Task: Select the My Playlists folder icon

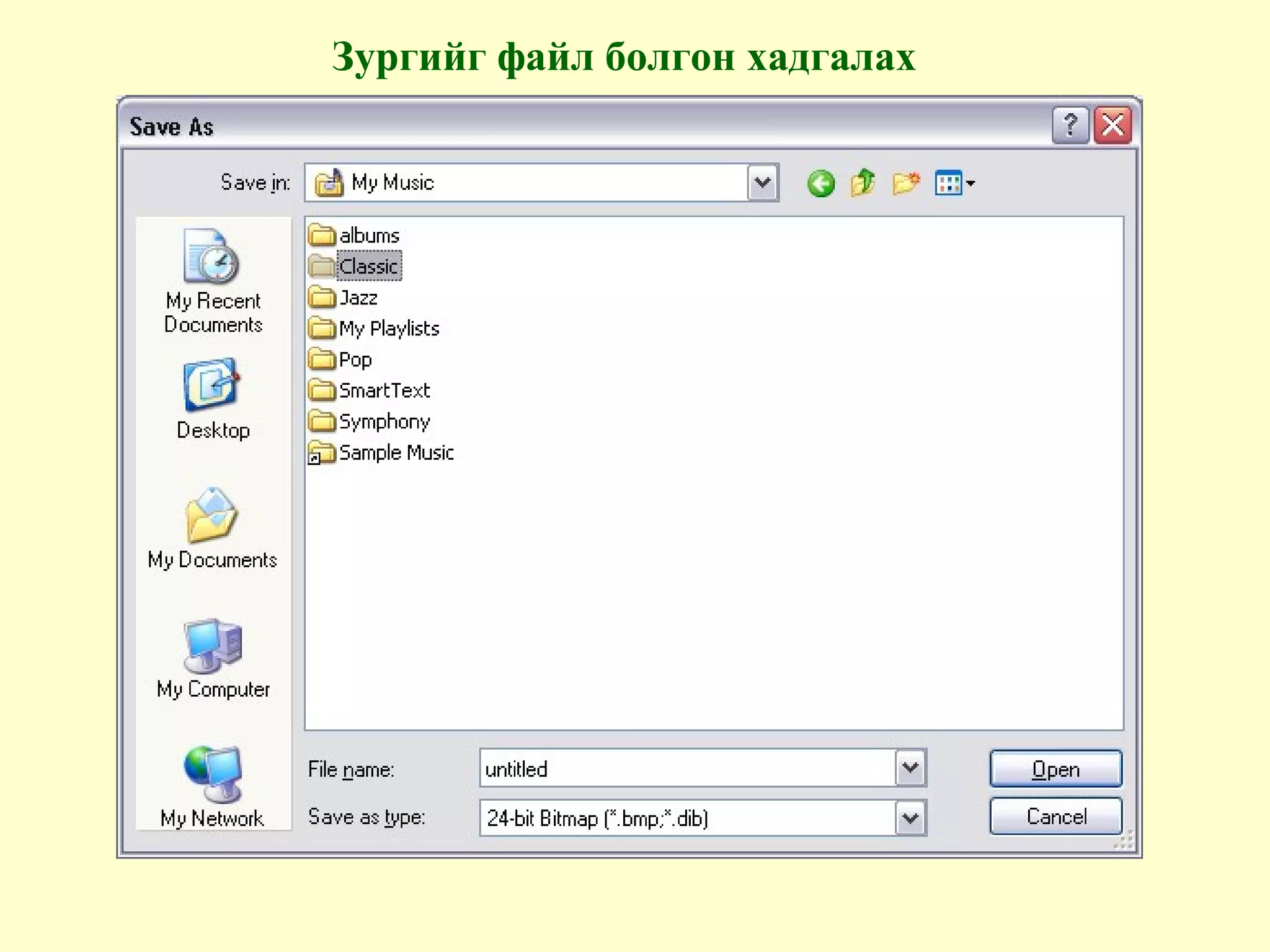Action: [322, 328]
